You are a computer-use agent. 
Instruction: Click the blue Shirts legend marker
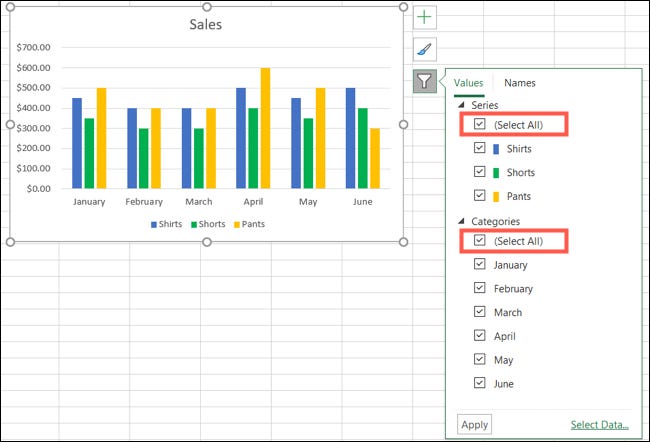click(x=155, y=224)
